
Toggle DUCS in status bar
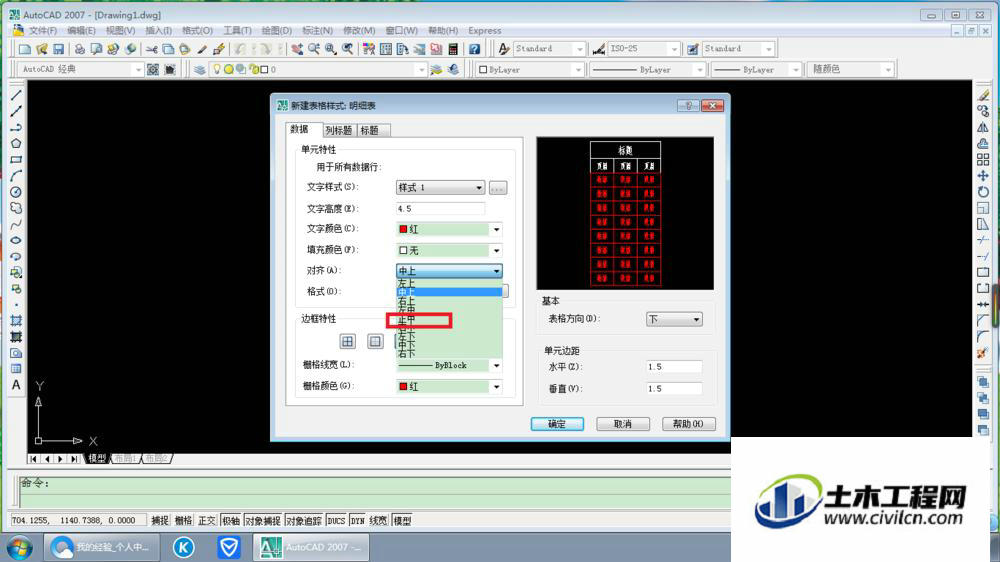pos(336,521)
